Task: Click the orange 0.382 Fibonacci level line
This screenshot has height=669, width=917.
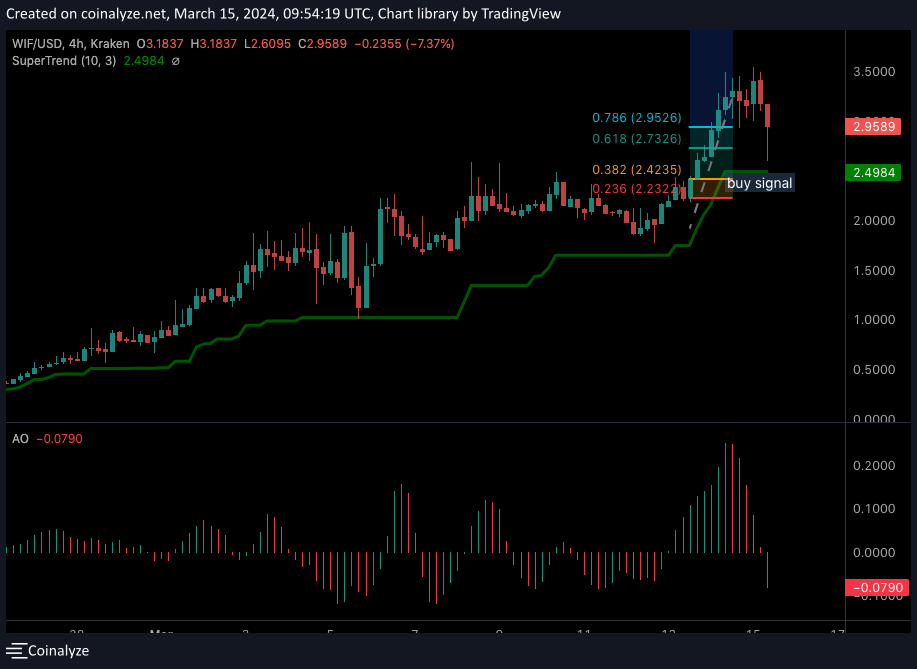Action: tap(711, 179)
